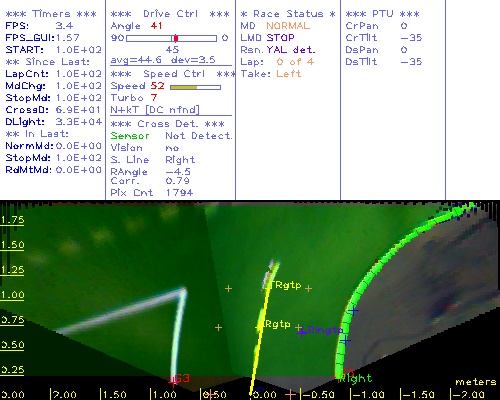Click the Timers section header
This screenshot has height=400, width=500.
tap(51, 14)
